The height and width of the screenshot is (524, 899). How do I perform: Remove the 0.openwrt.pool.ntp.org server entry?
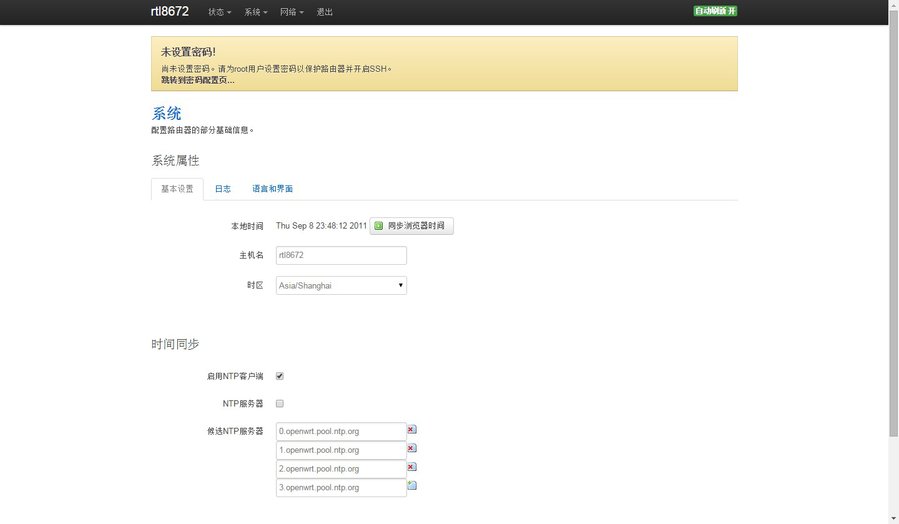point(412,429)
